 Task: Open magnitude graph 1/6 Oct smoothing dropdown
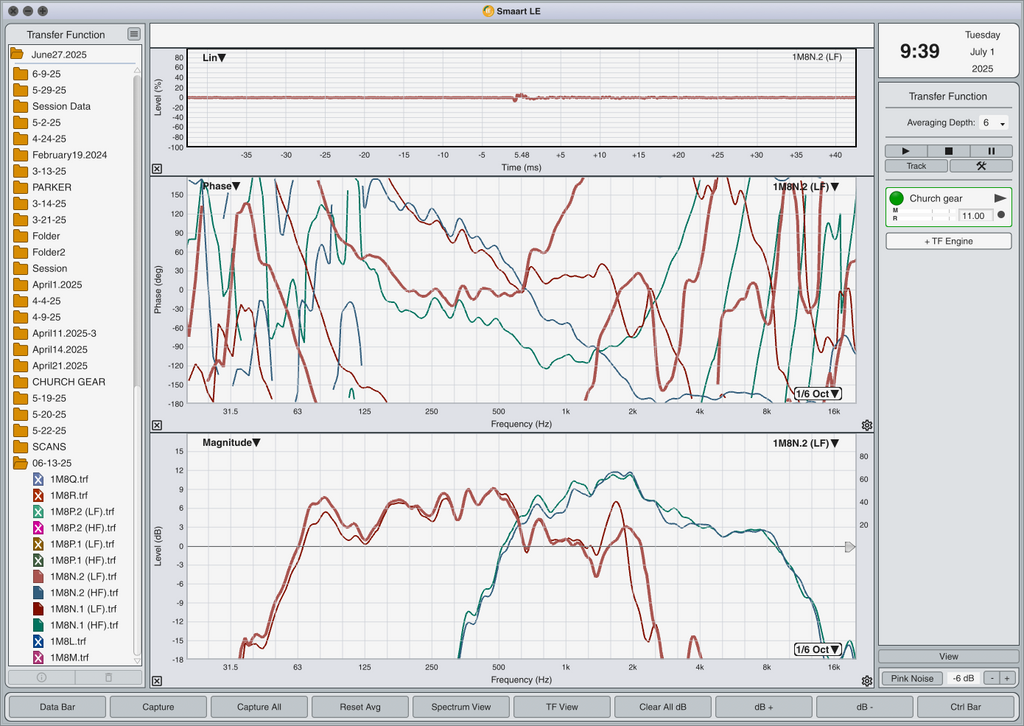point(818,650)
